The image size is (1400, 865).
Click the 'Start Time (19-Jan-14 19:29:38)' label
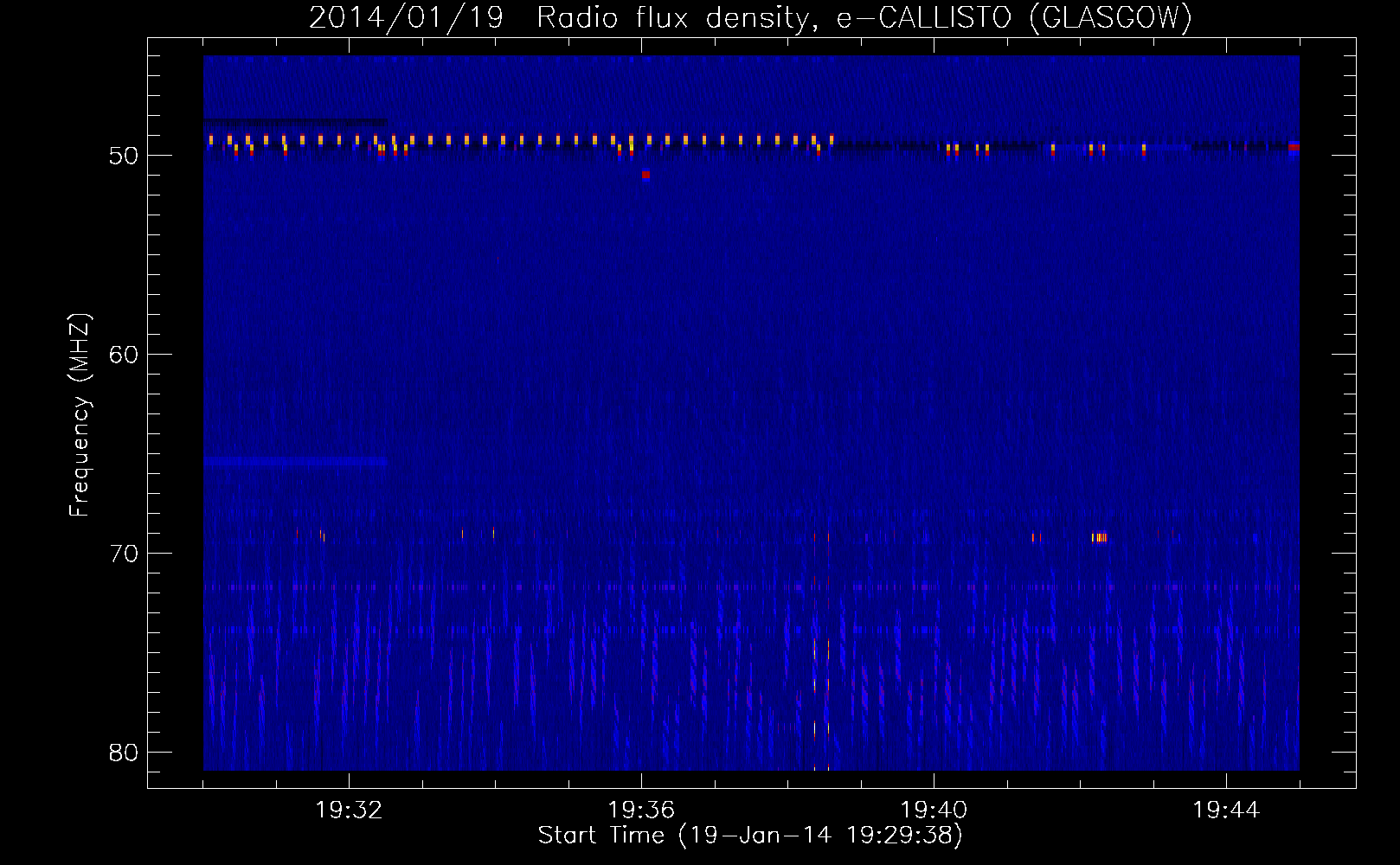coord(750,836)
